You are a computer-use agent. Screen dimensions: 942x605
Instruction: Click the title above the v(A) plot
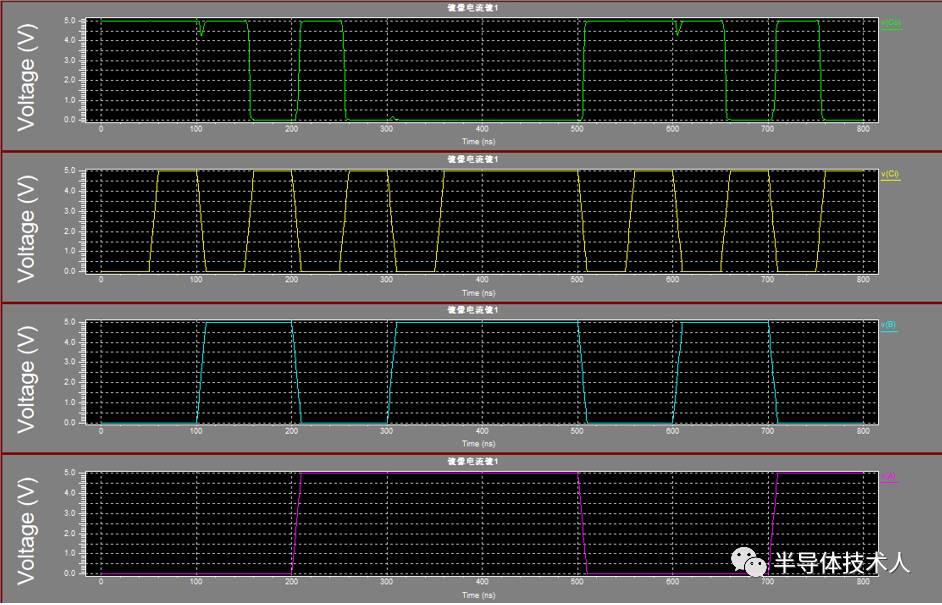click(x=473, y=461)
